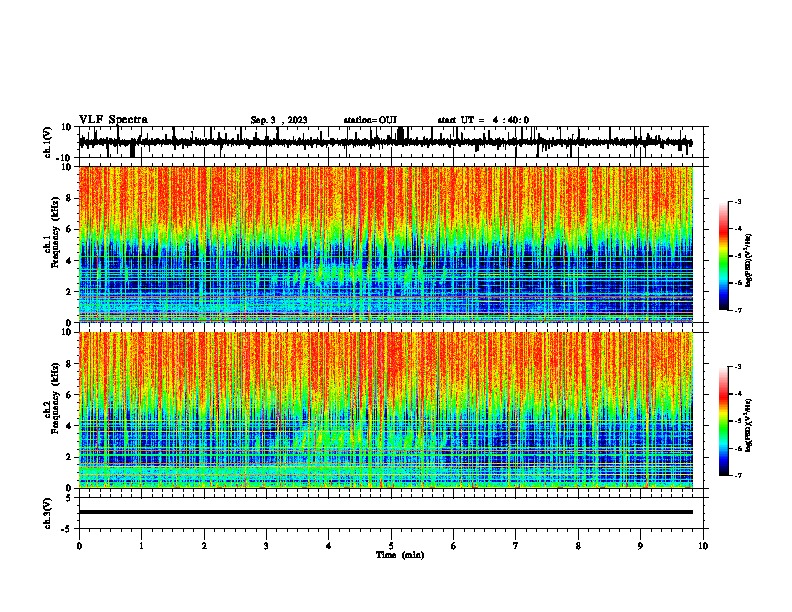Click the ch.1 spectrogram "8" kHz tick label
This screenshot has height=612, width=792.
tap(70, 198)
